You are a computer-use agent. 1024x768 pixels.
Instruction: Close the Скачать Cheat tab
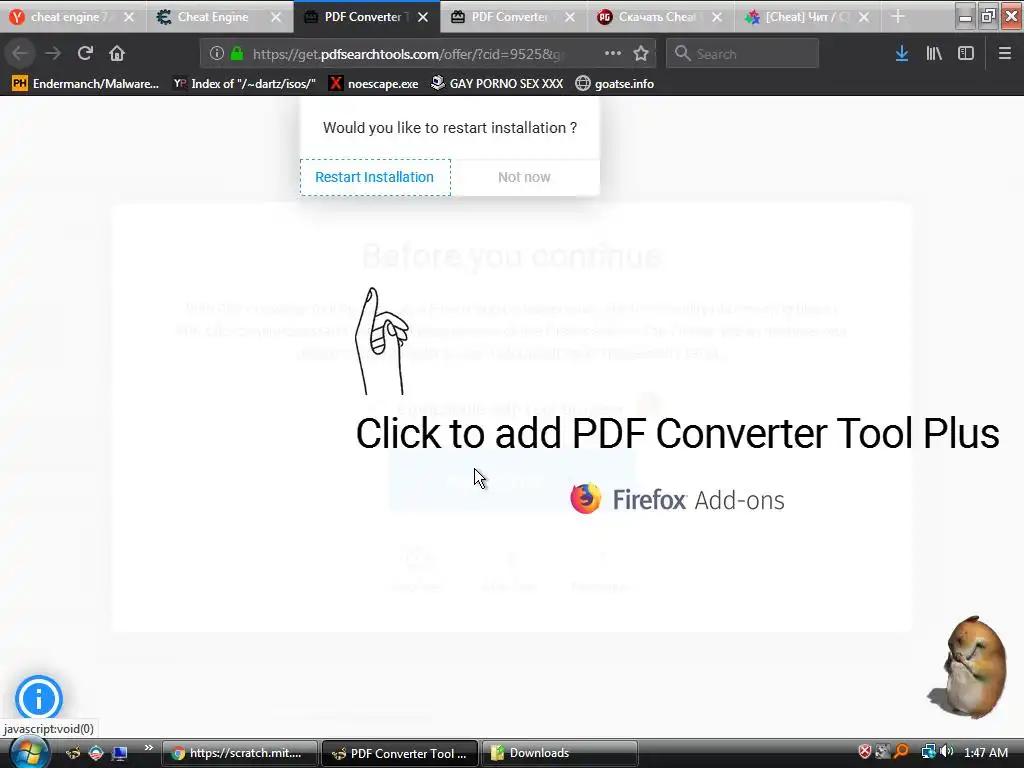[717, 17]
